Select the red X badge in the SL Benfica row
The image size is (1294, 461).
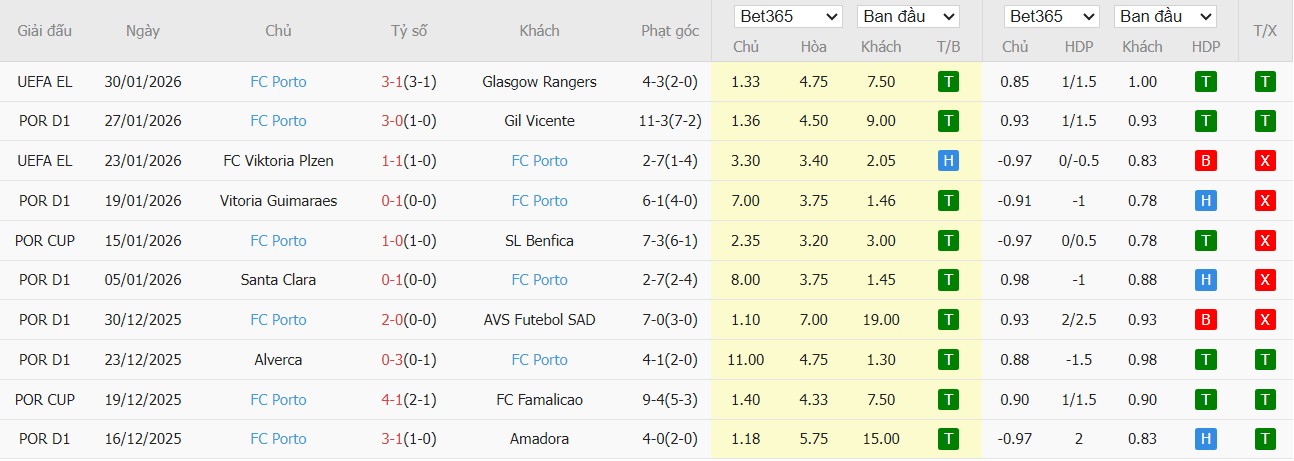coord(1265,241)
